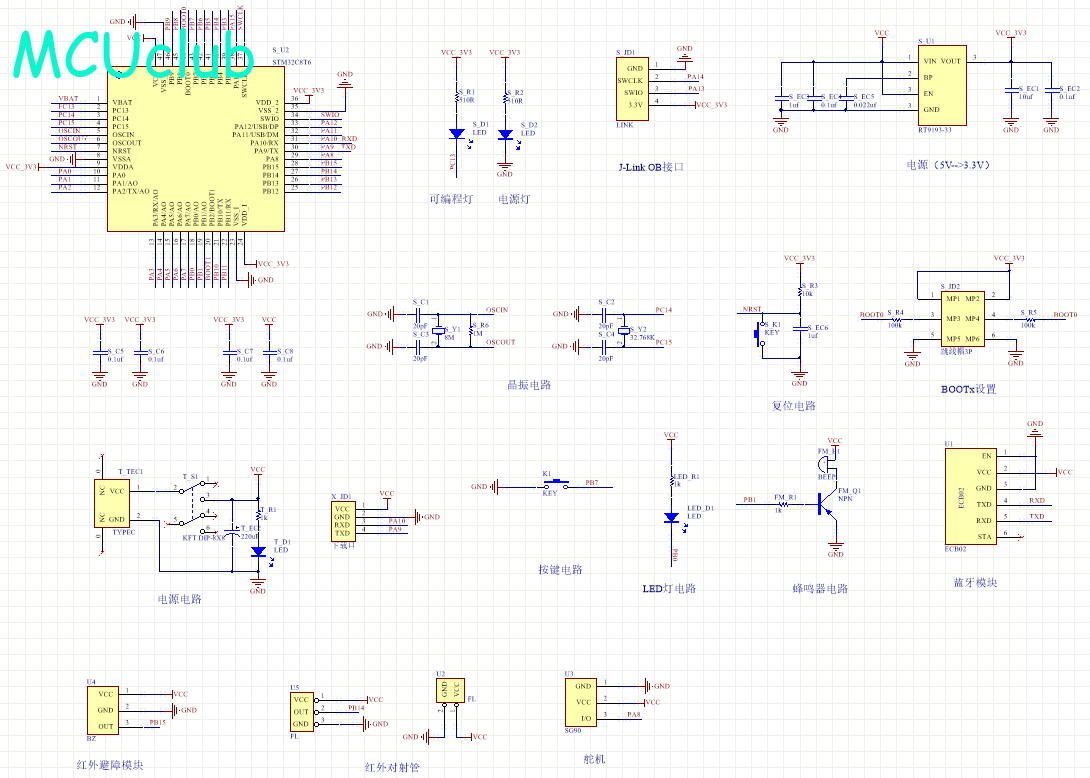The width and height of the screenshot is (1090, 778).
Task: Click the STM32C8T6 microcontroller chip body
Action: (195, 150)
